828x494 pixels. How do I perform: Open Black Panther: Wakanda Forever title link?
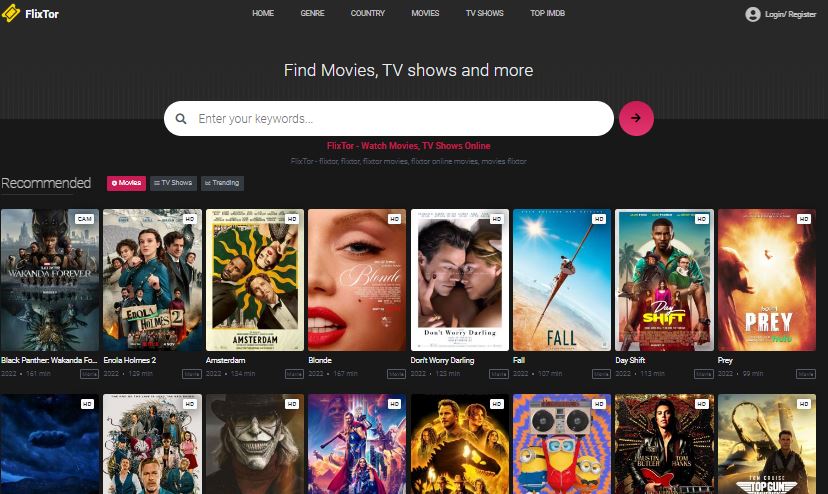click(49, 360)
